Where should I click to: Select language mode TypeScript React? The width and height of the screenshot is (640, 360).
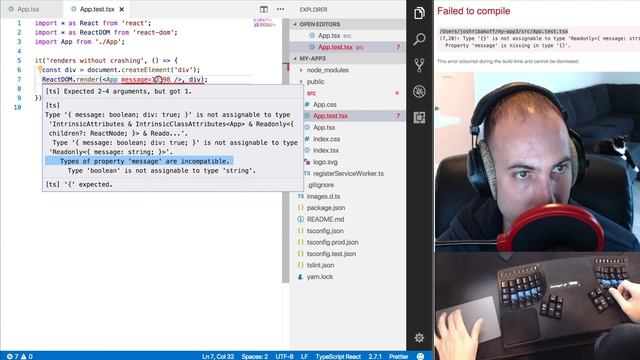pos(338,356)
